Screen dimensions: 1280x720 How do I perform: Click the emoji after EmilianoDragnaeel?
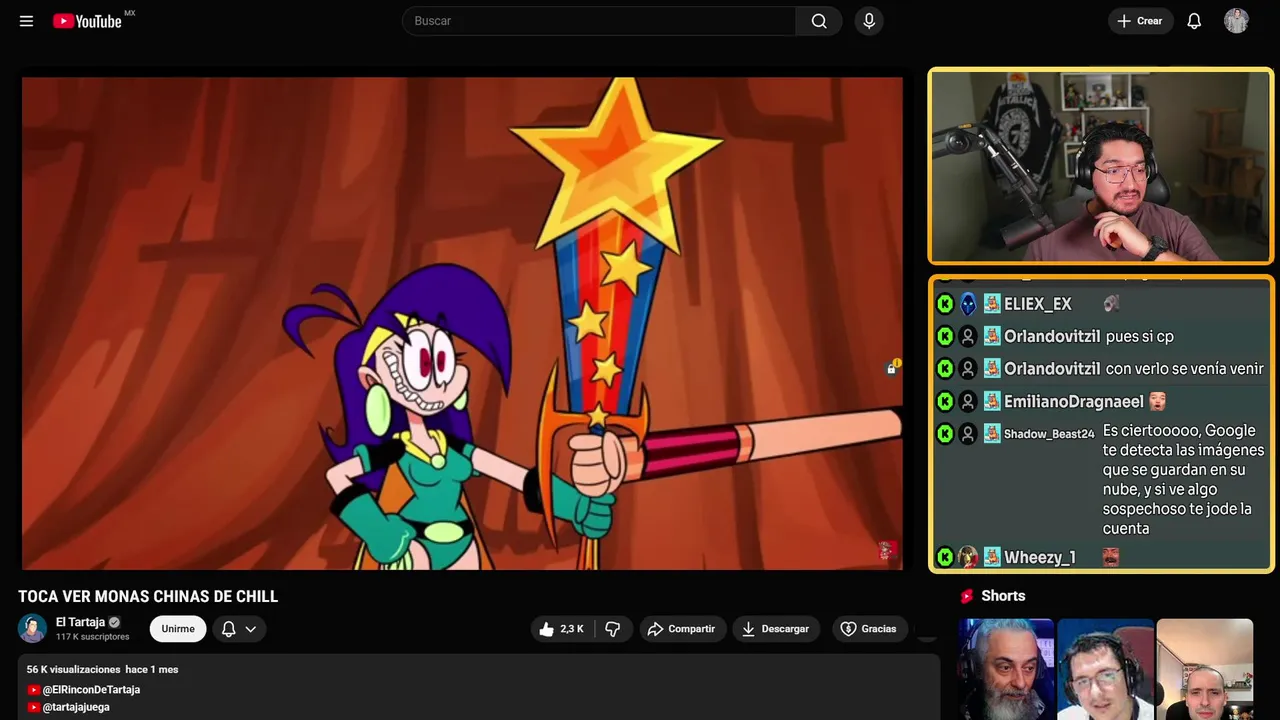(1157, 401)
